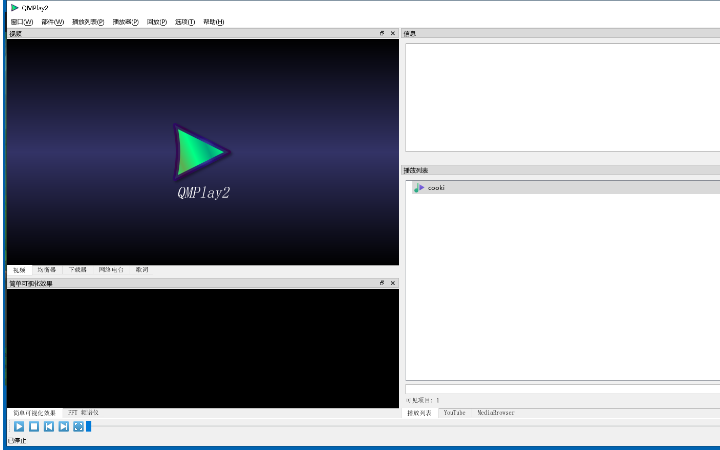720x450 pixels.
Task: Click the playlist filter input field
Action: coord(562,388)
